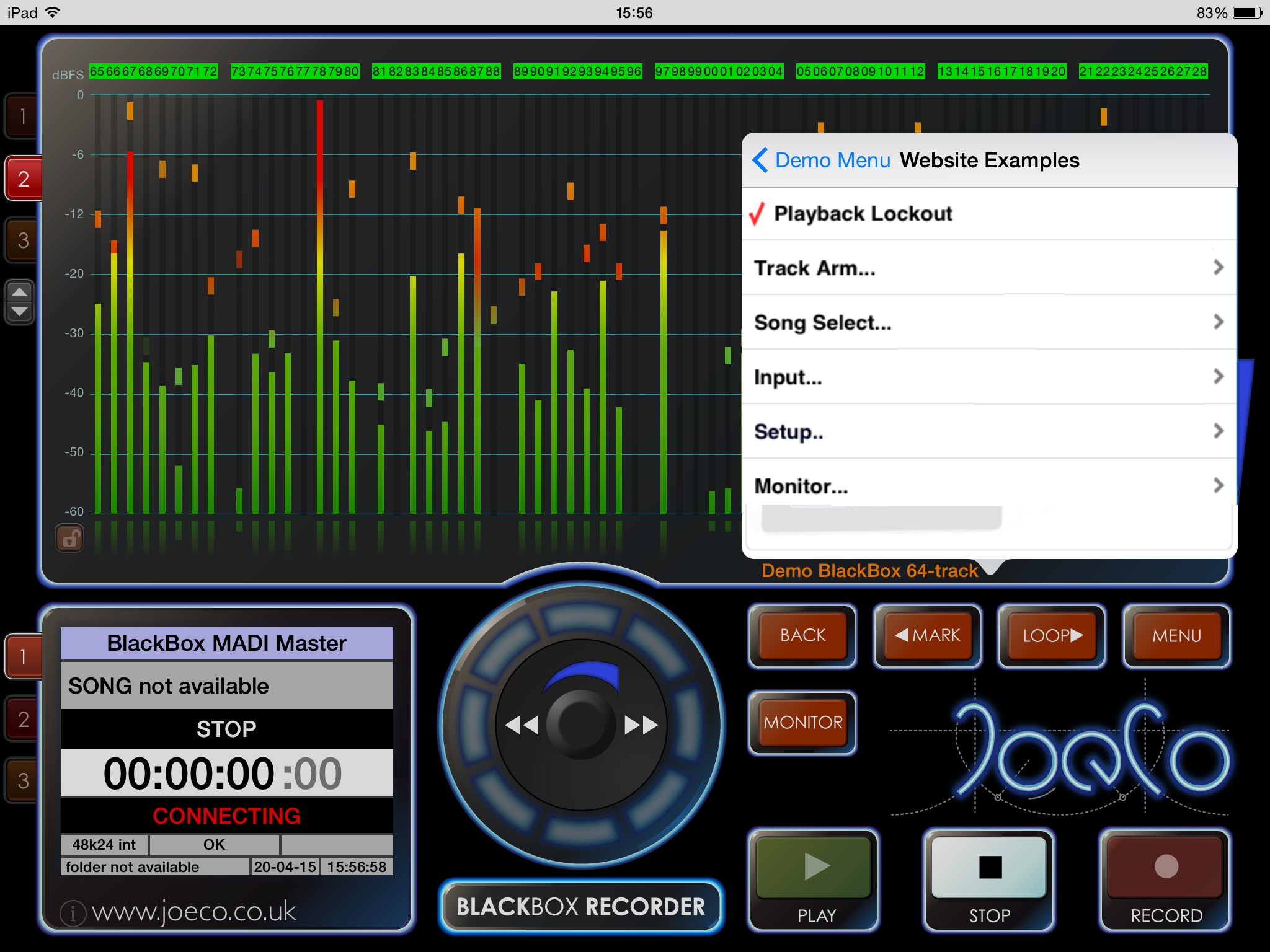
Task: Select meter page tab 2
Action: pyautogui.click(x=23, y=178)
